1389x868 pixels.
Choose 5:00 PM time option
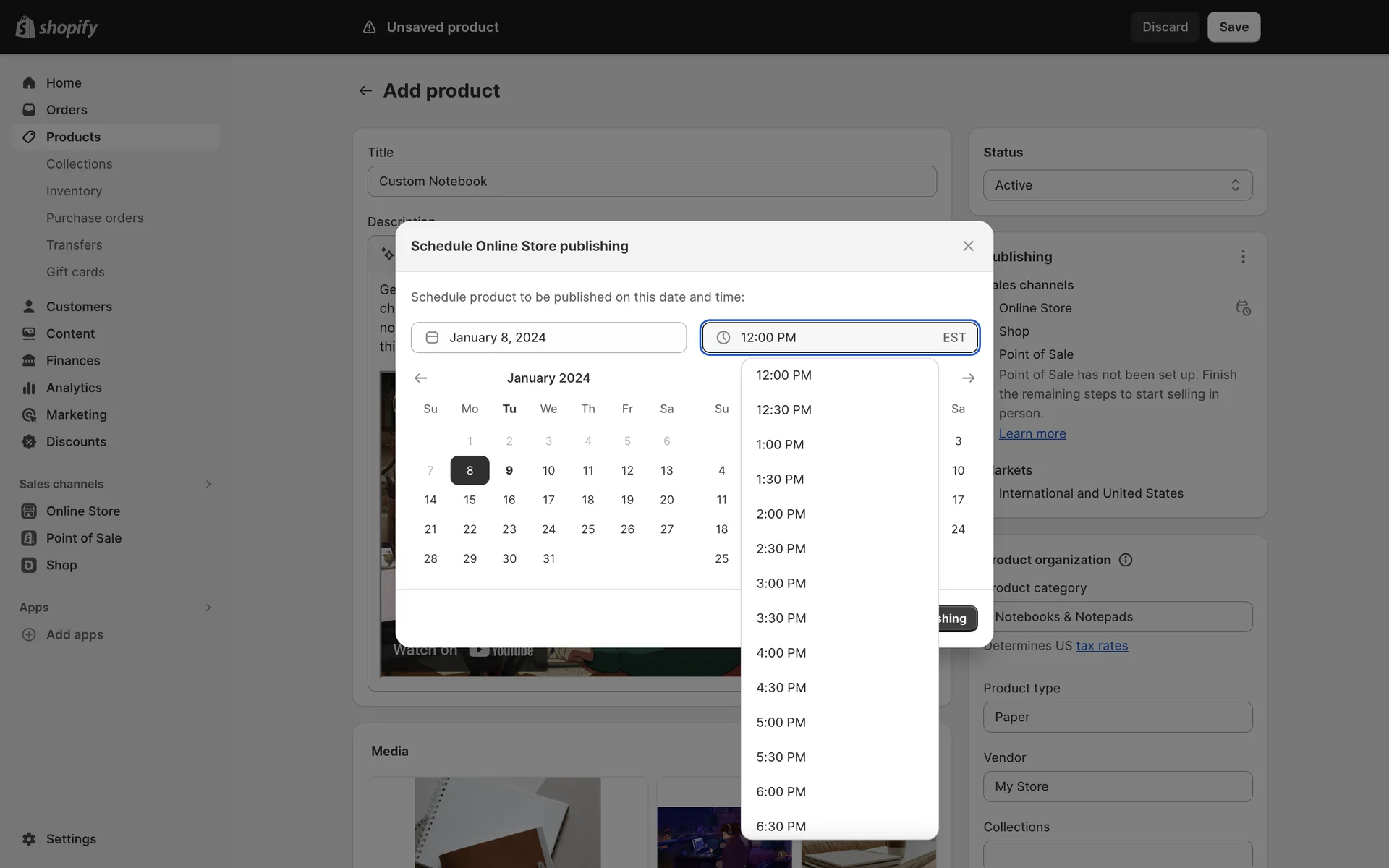[x=781, y=722]
